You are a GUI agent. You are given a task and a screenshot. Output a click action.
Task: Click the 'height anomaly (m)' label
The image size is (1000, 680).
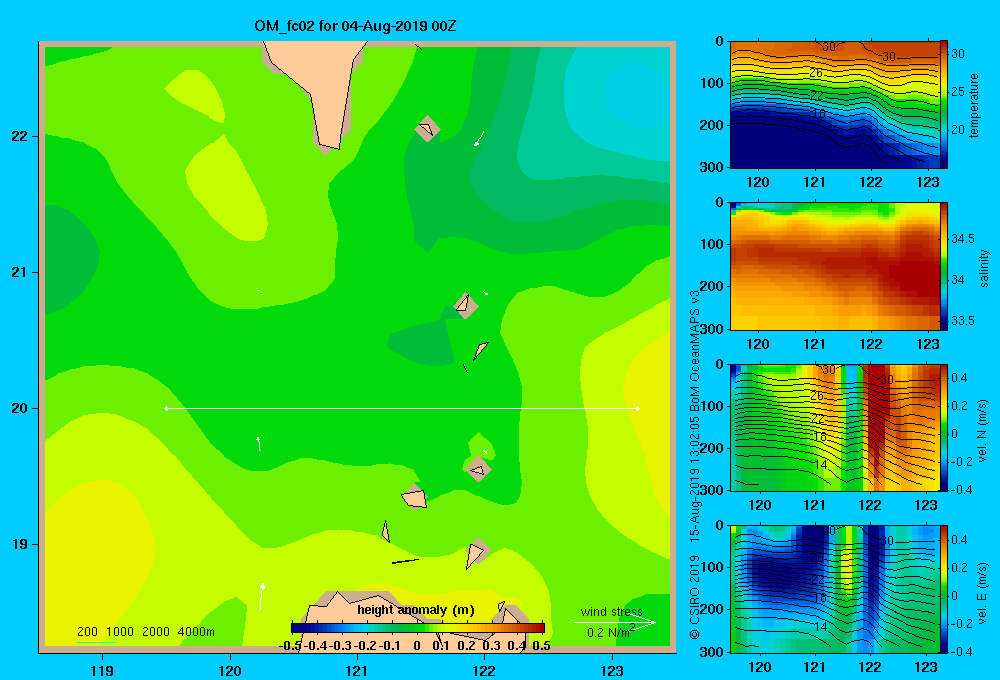tap(416, 610)
